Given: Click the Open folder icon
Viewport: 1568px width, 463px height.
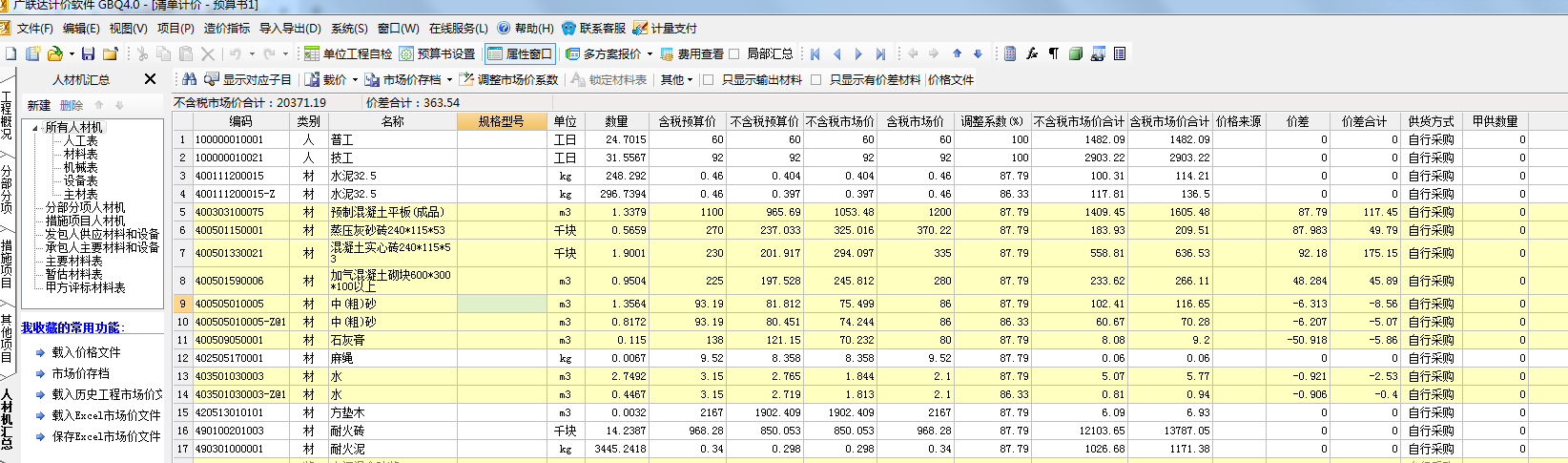Looking at the screenshot, I should 54,53.
